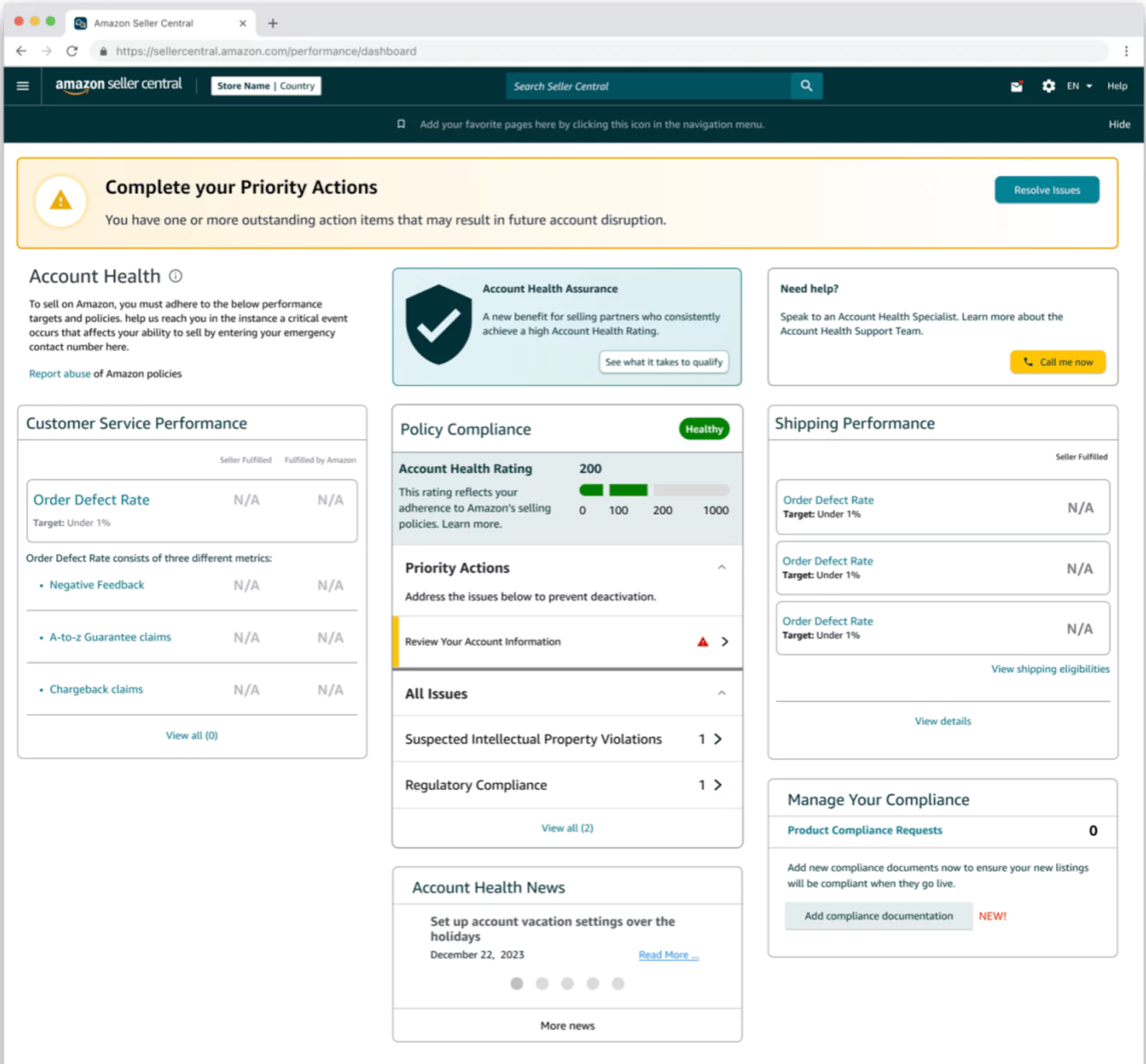Select the third news carousel dot
Image resolution: width=1146 pixels, height=1064 pixels.
coord(567,984)
